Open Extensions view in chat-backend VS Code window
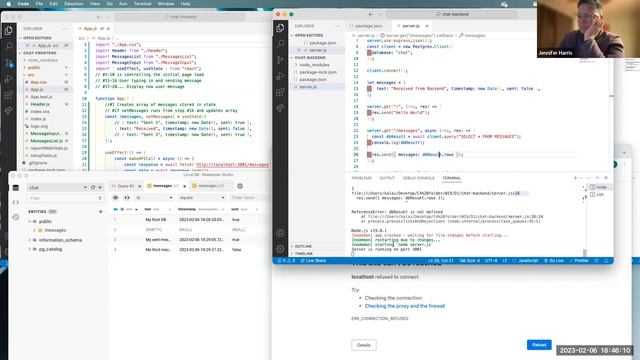Screen dimensions: 640x360 [x=280, y=92]
